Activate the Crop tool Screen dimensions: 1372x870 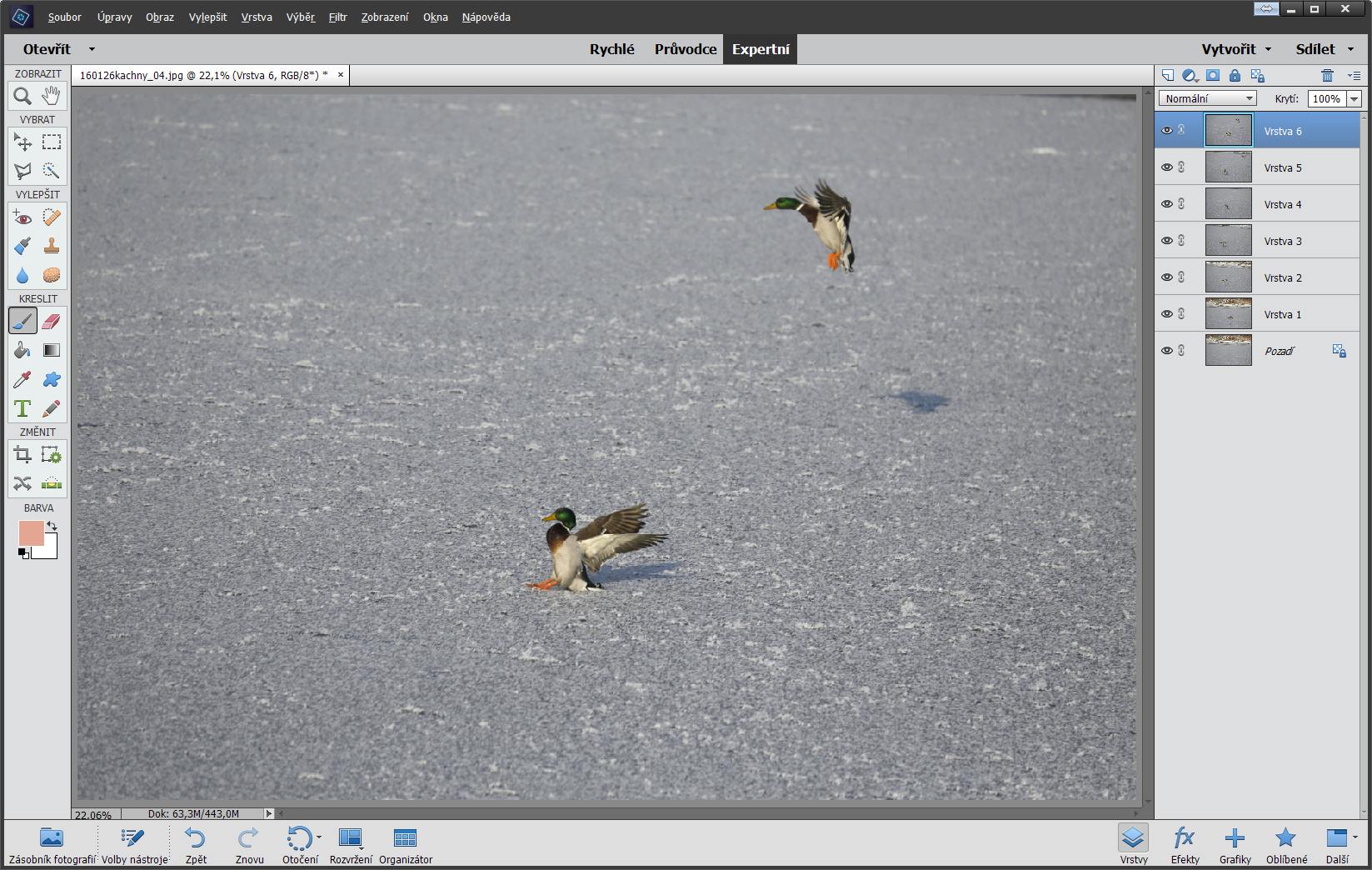(x=22, y=455)
